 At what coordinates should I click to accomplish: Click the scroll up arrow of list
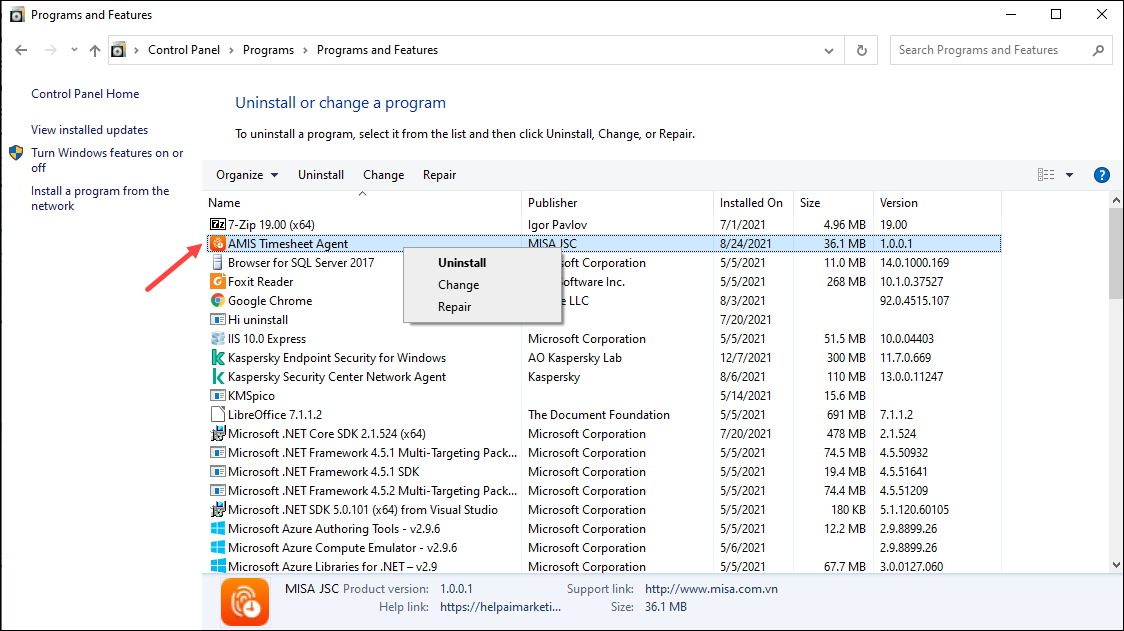point(1116,200)
